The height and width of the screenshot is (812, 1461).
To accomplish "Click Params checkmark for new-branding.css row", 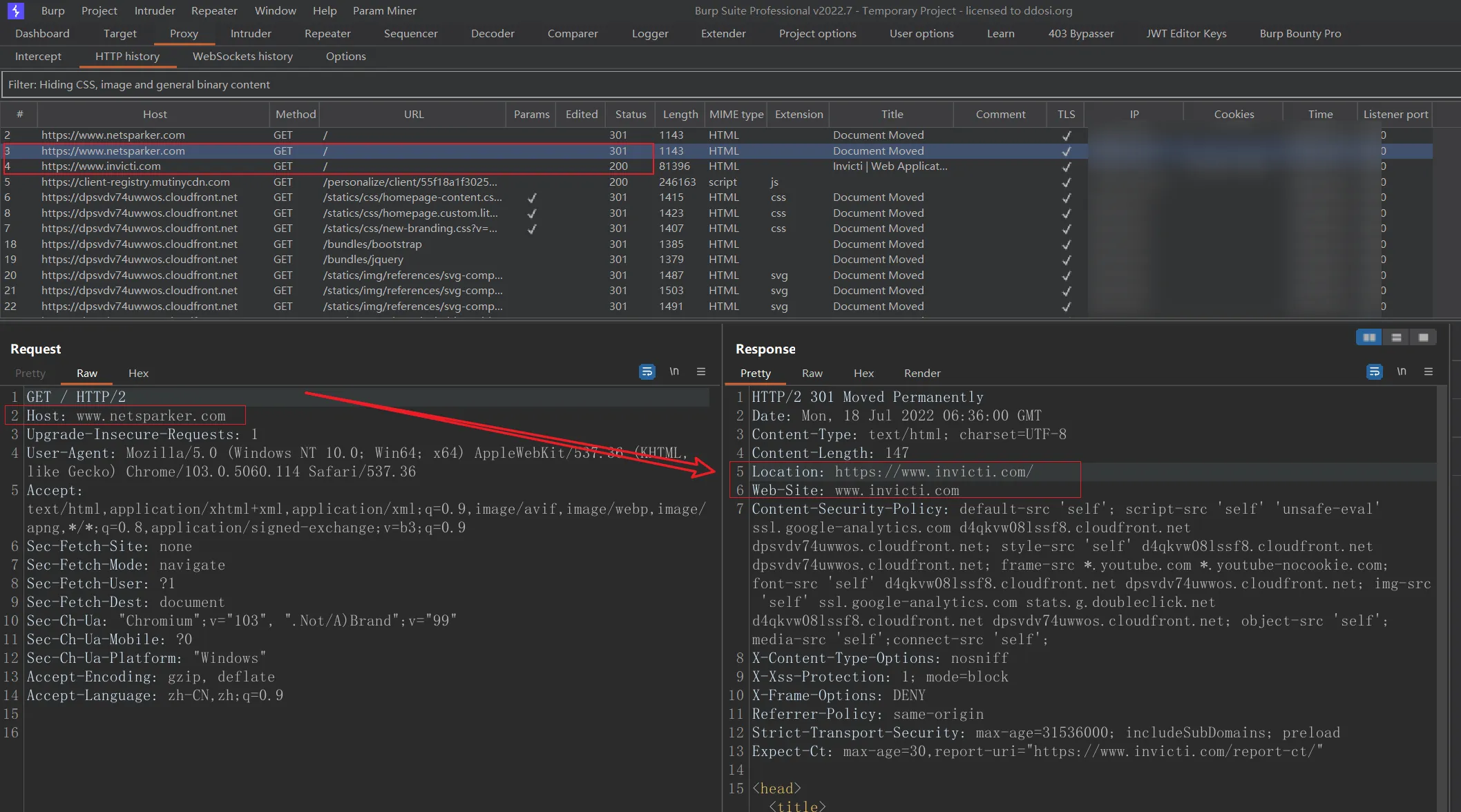I will [x=532, y=229].
